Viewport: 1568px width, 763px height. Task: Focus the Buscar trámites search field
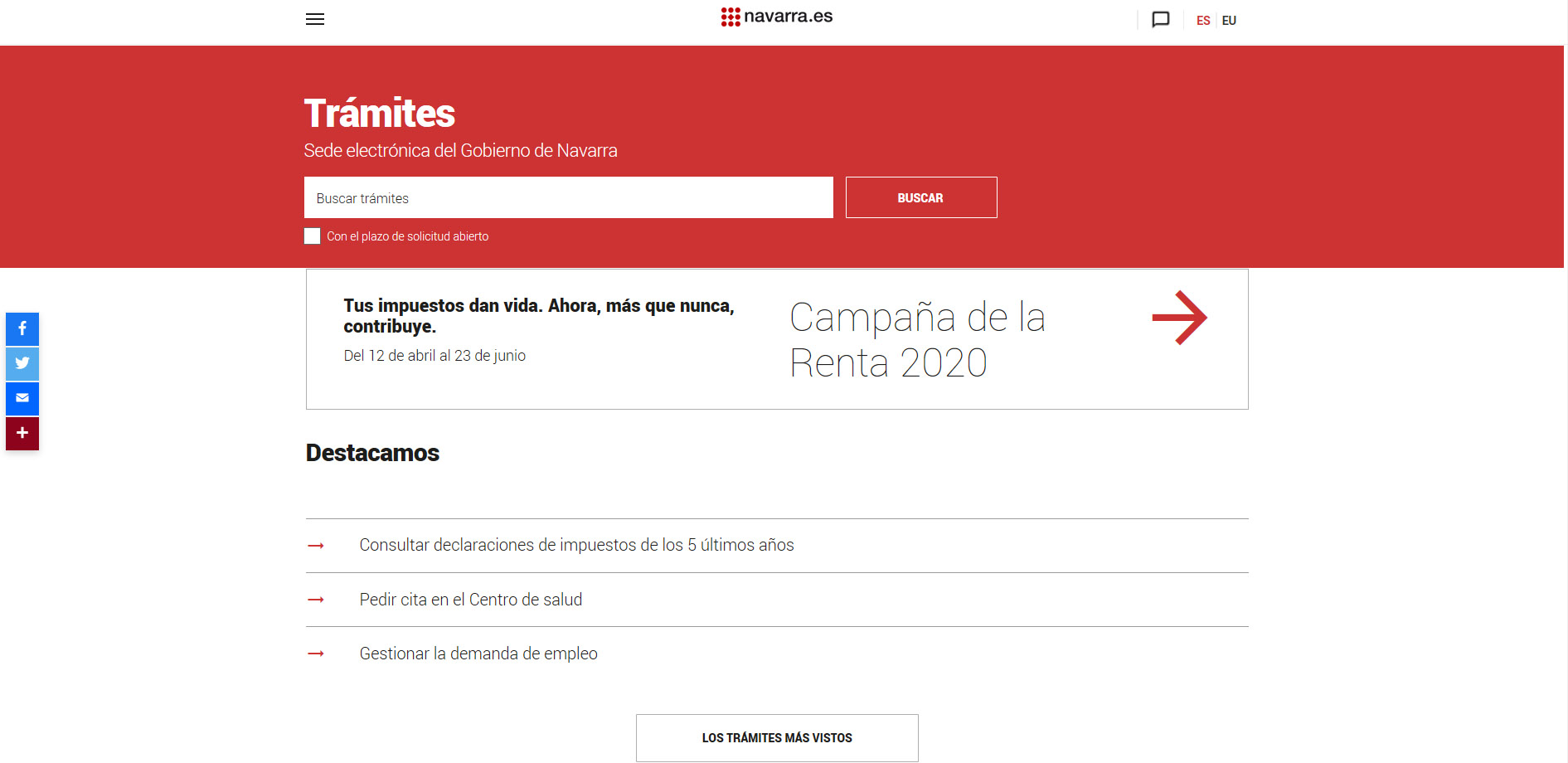(568, 197)
